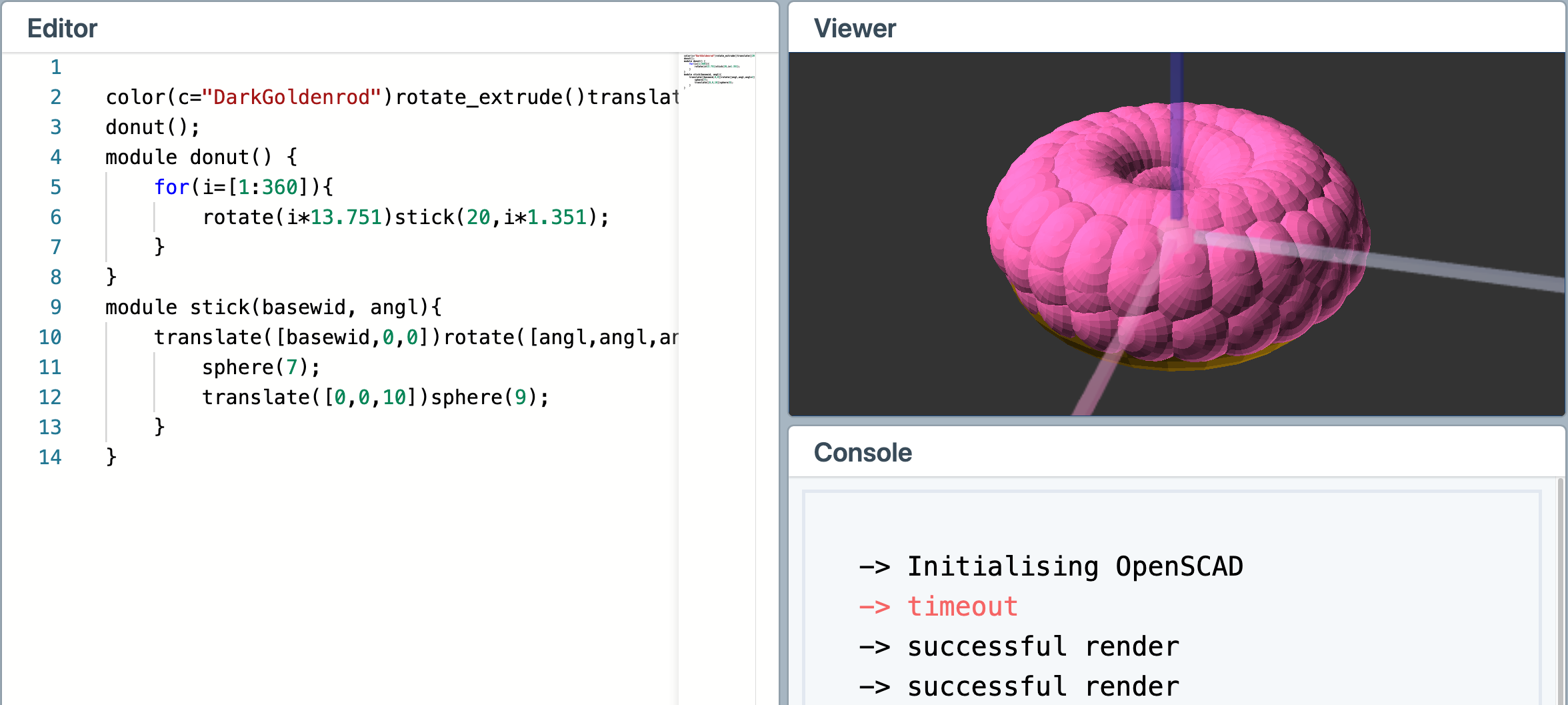1568x705 pixels.
Task: Select line number 9 in the gutter
Action: pos(55,307)
